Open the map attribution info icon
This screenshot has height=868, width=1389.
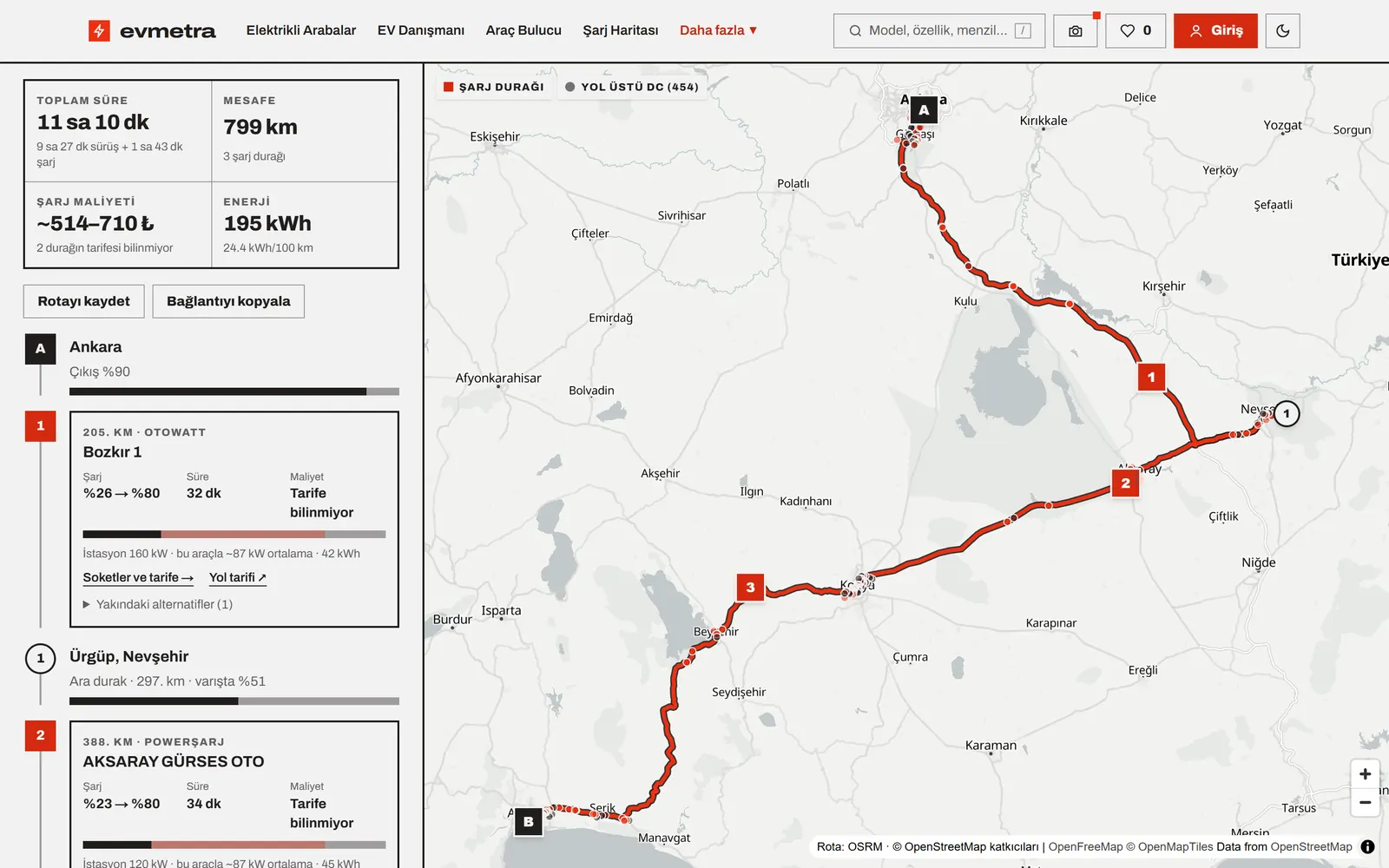[x=1367, y=846]
